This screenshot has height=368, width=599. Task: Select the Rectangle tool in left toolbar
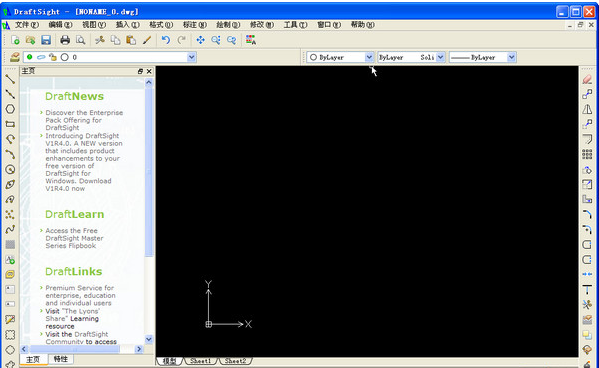click(10, 124)
